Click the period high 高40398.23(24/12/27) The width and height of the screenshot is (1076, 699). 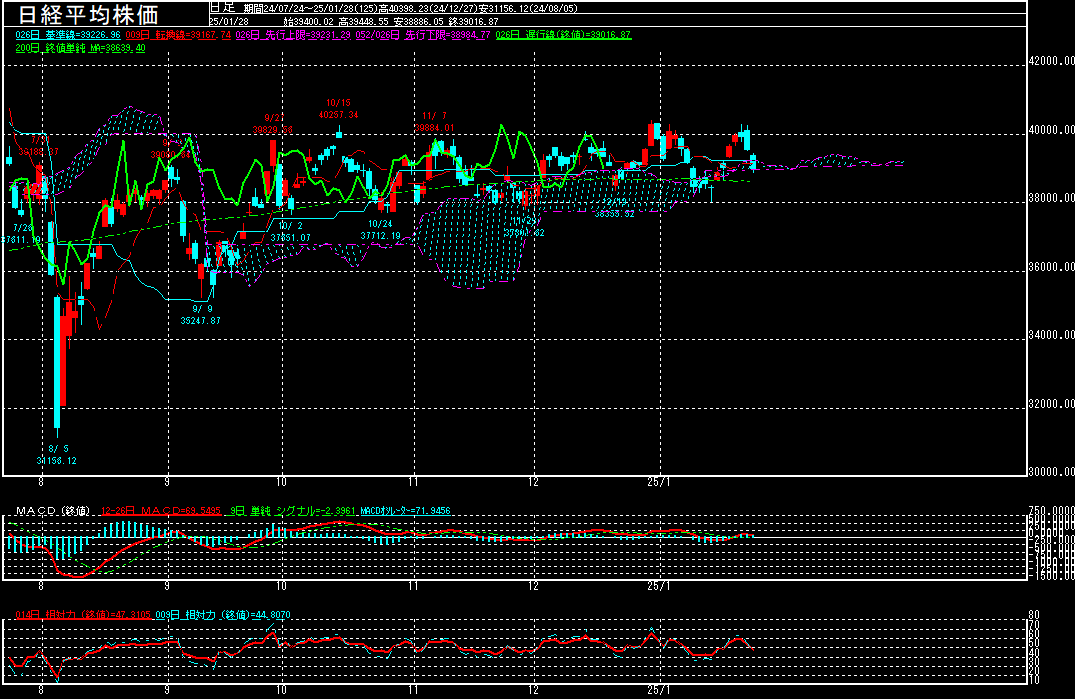[428, 9]
